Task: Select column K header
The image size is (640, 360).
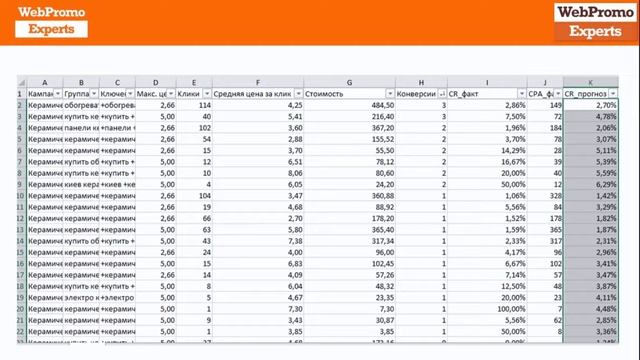Action: [591, 82]
